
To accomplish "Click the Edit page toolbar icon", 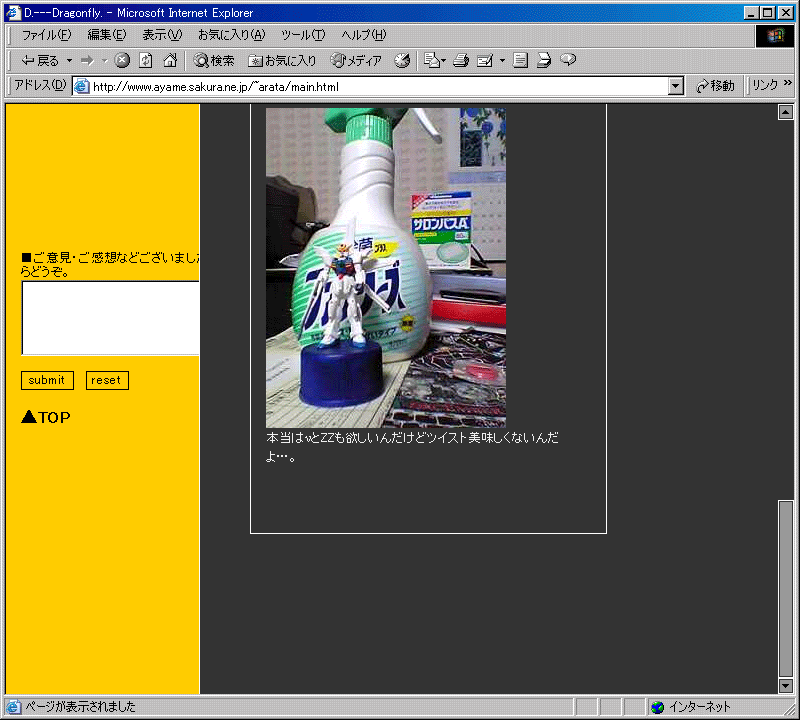I will (x=485, y=61).
